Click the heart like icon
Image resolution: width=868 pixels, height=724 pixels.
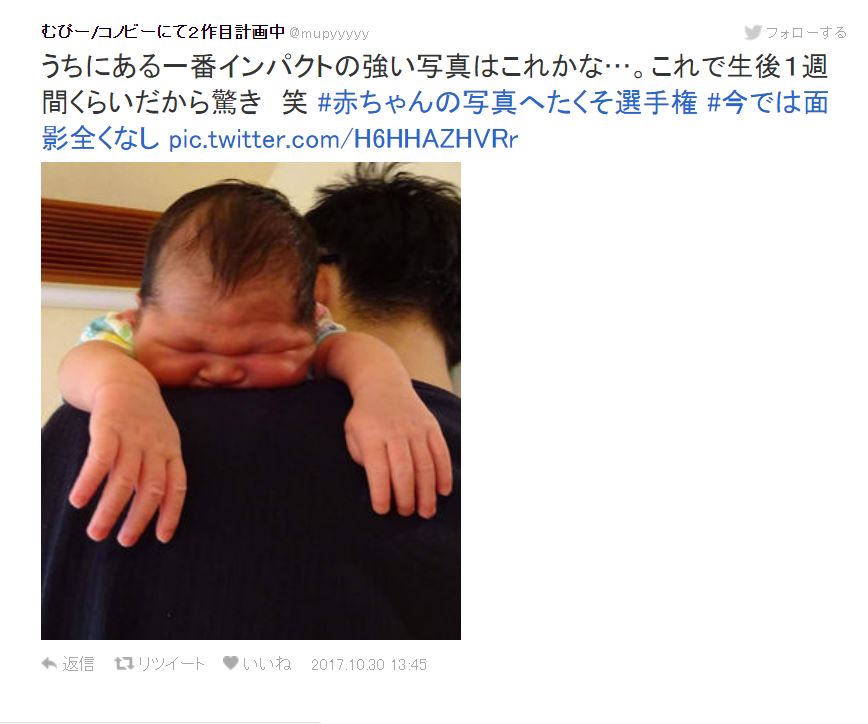point(230,663)
